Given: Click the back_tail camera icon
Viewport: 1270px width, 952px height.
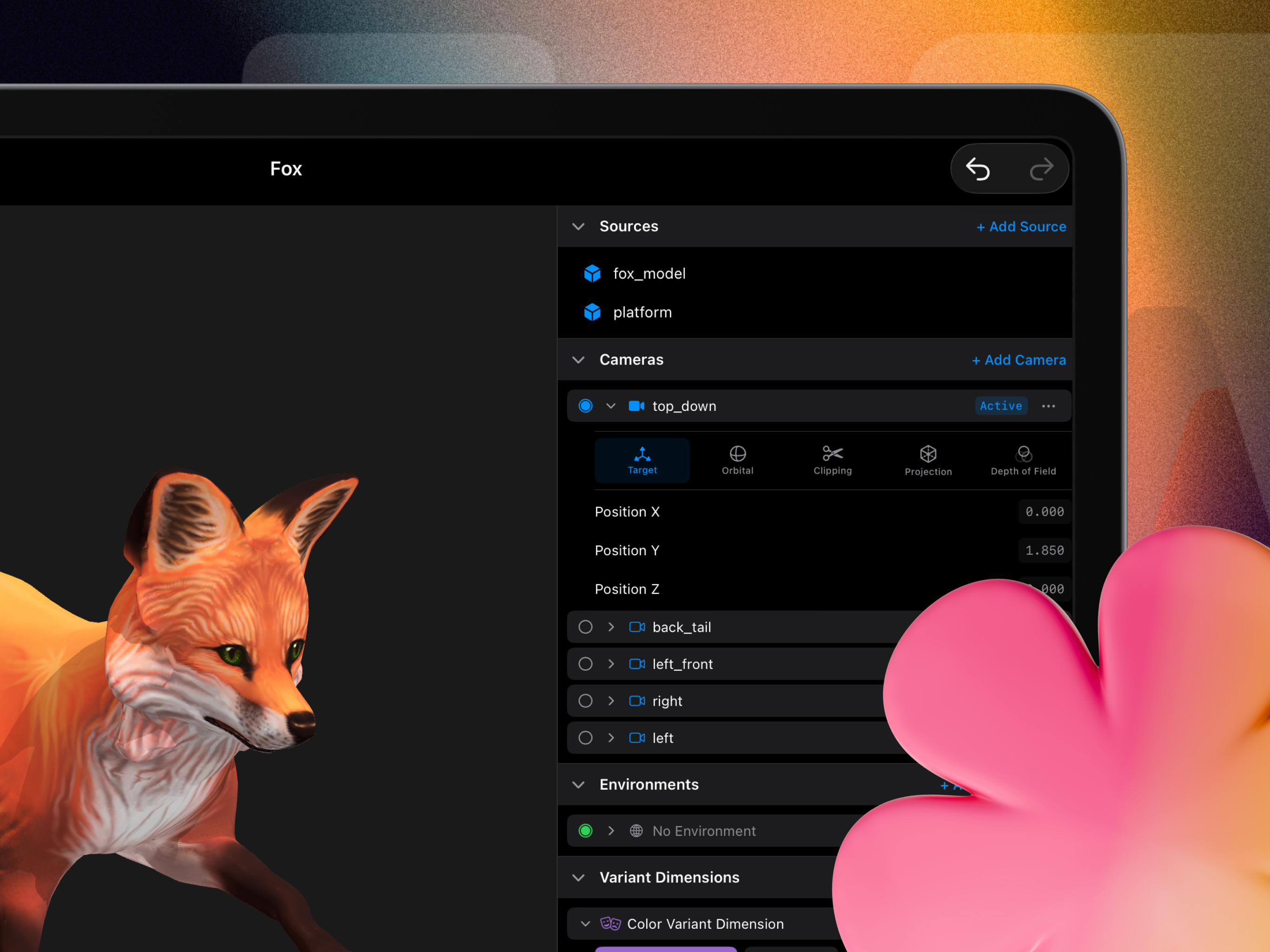Looking at the screenshot, I should (x=637, y=627).
